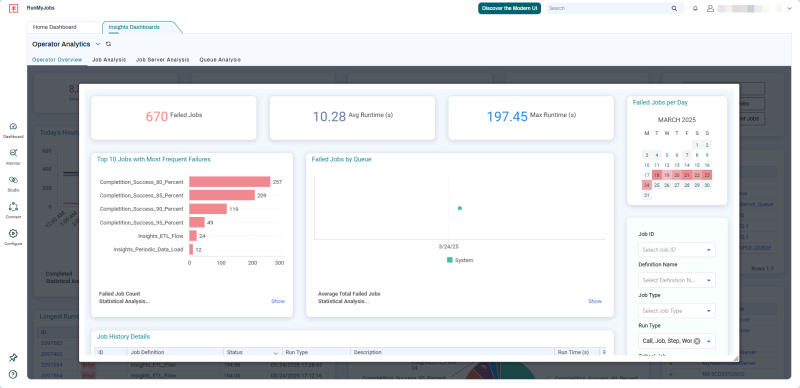Open the help question mark icon
This screenshot has width=800, height=388.
click(13, 374)
